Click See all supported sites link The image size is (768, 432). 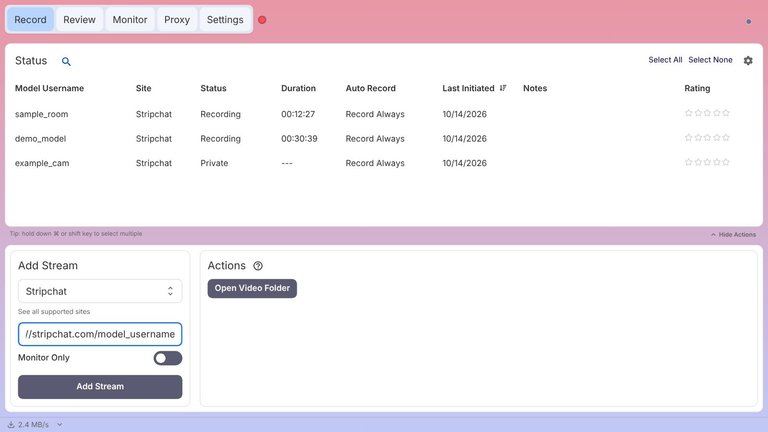(54, 312)
